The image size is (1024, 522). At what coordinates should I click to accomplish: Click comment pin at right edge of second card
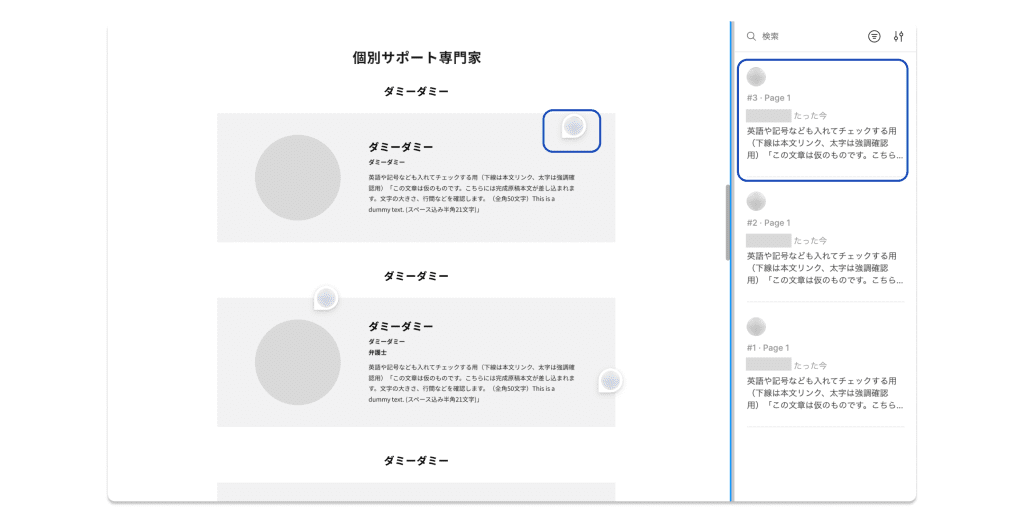click(610, 380)
